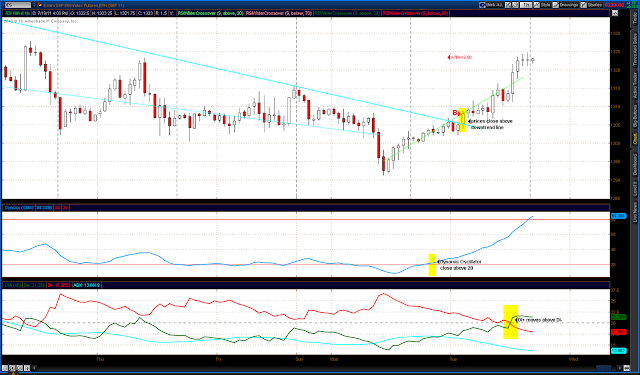This screenshot has height=375, width=640.
Task: Click the Drawings pencil icon
Action: (556, 5)
